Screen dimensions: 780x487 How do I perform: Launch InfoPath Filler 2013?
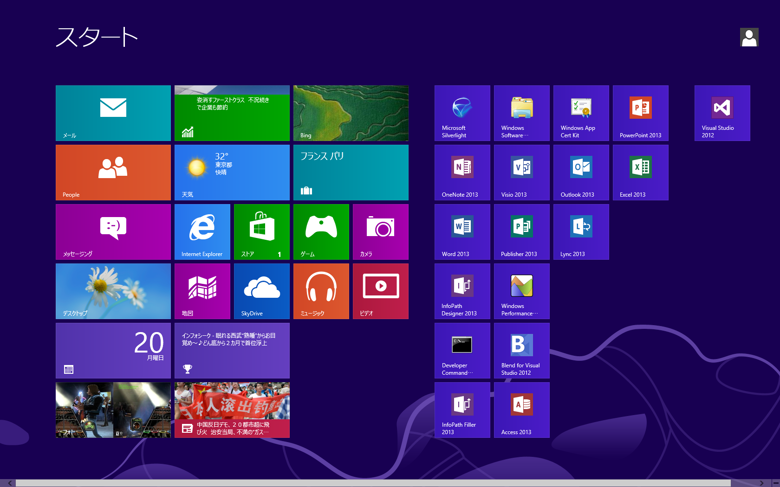click(462, 410)
